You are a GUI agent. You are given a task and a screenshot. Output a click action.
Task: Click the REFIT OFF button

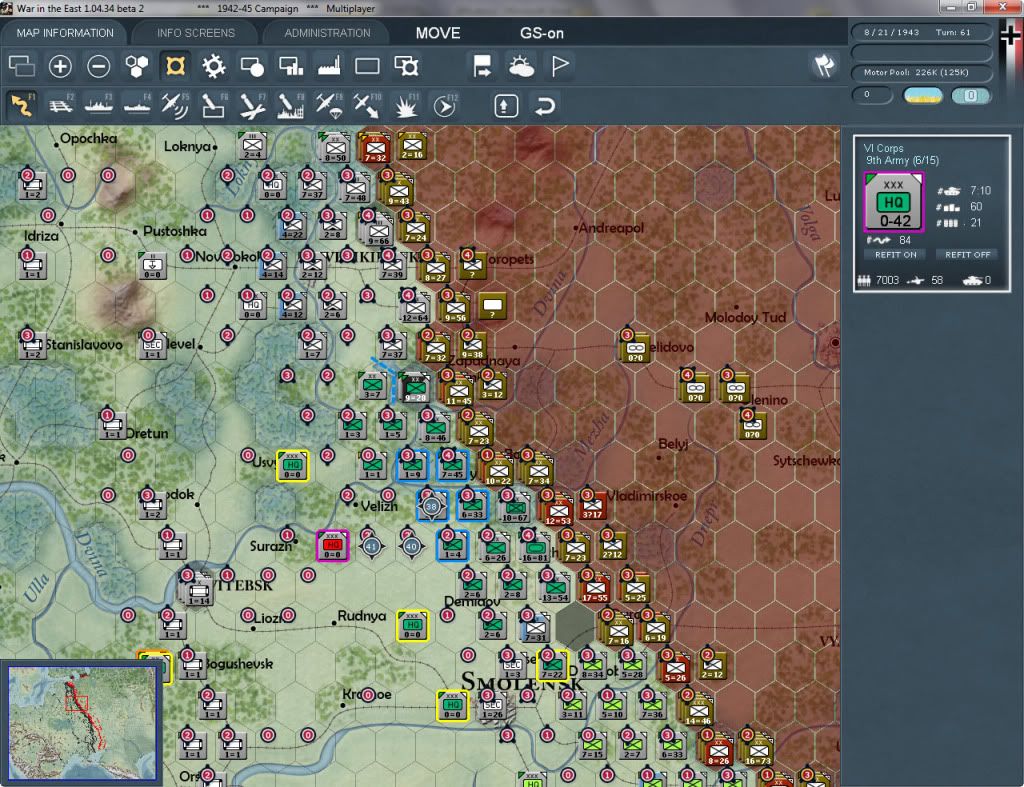coord(967,255)
